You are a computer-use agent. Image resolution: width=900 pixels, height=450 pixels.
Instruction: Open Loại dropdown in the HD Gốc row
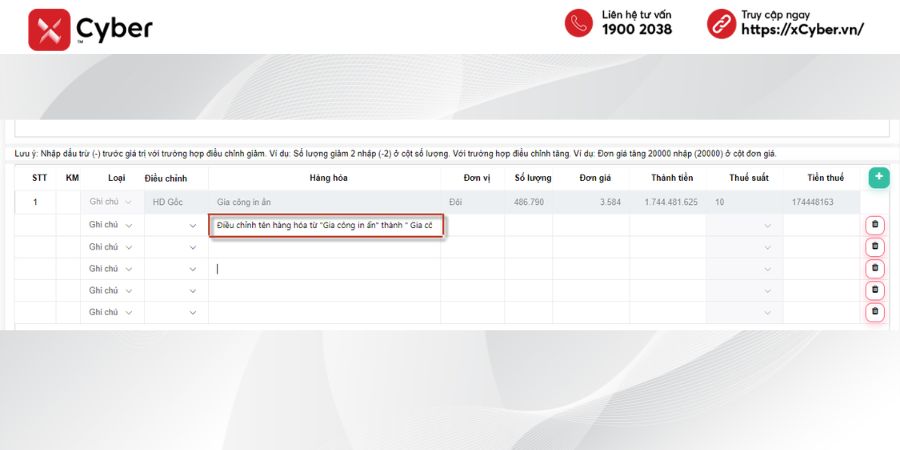click(x=111, y=202)
